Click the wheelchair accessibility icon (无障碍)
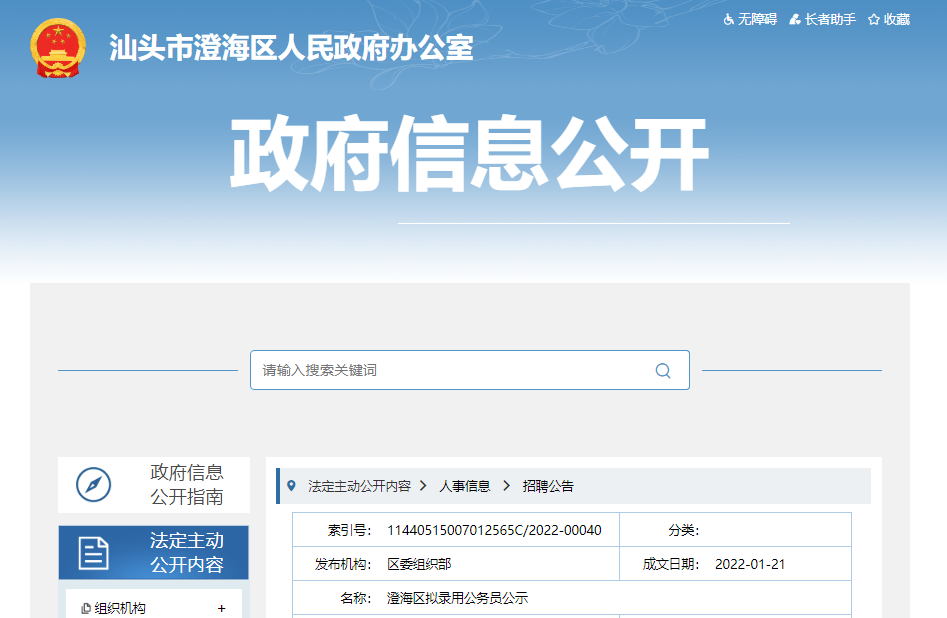 click(x=728, y=20)
